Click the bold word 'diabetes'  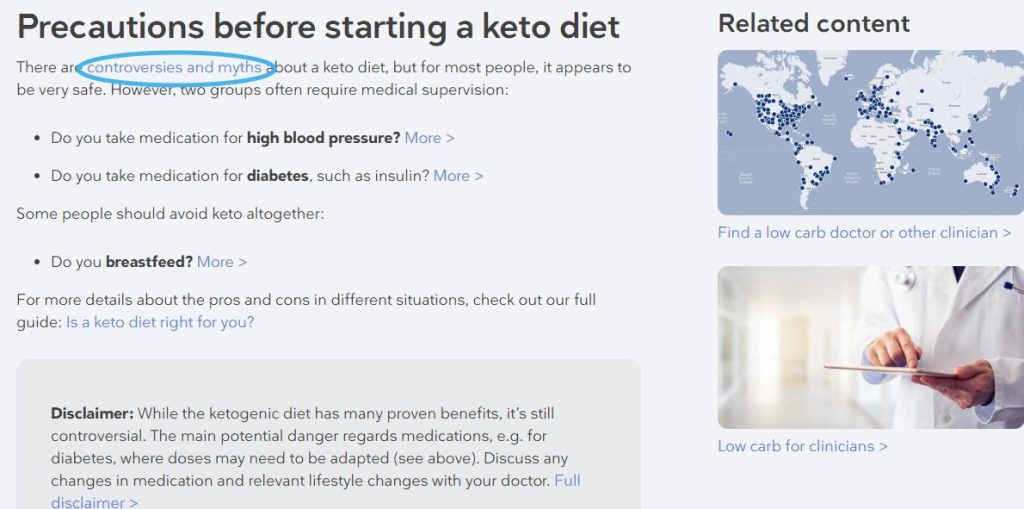279,176
